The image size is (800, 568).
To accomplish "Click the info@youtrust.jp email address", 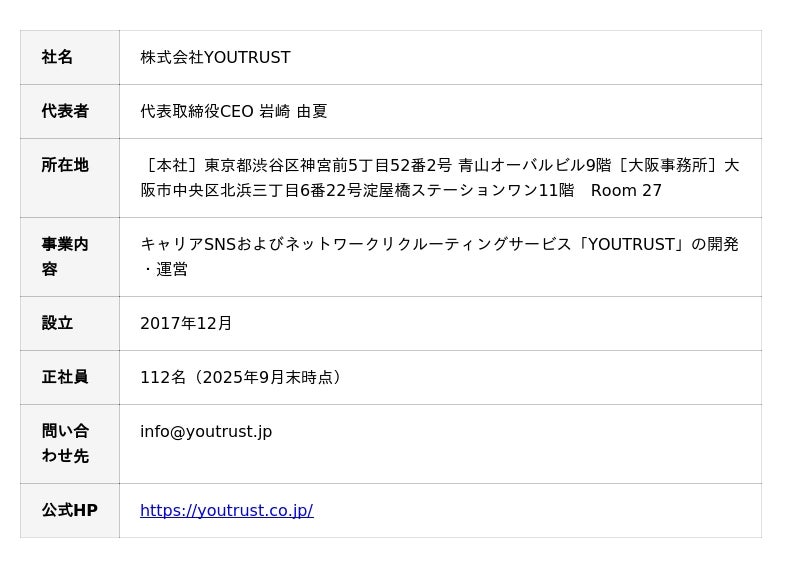I will tap(206, 432).
